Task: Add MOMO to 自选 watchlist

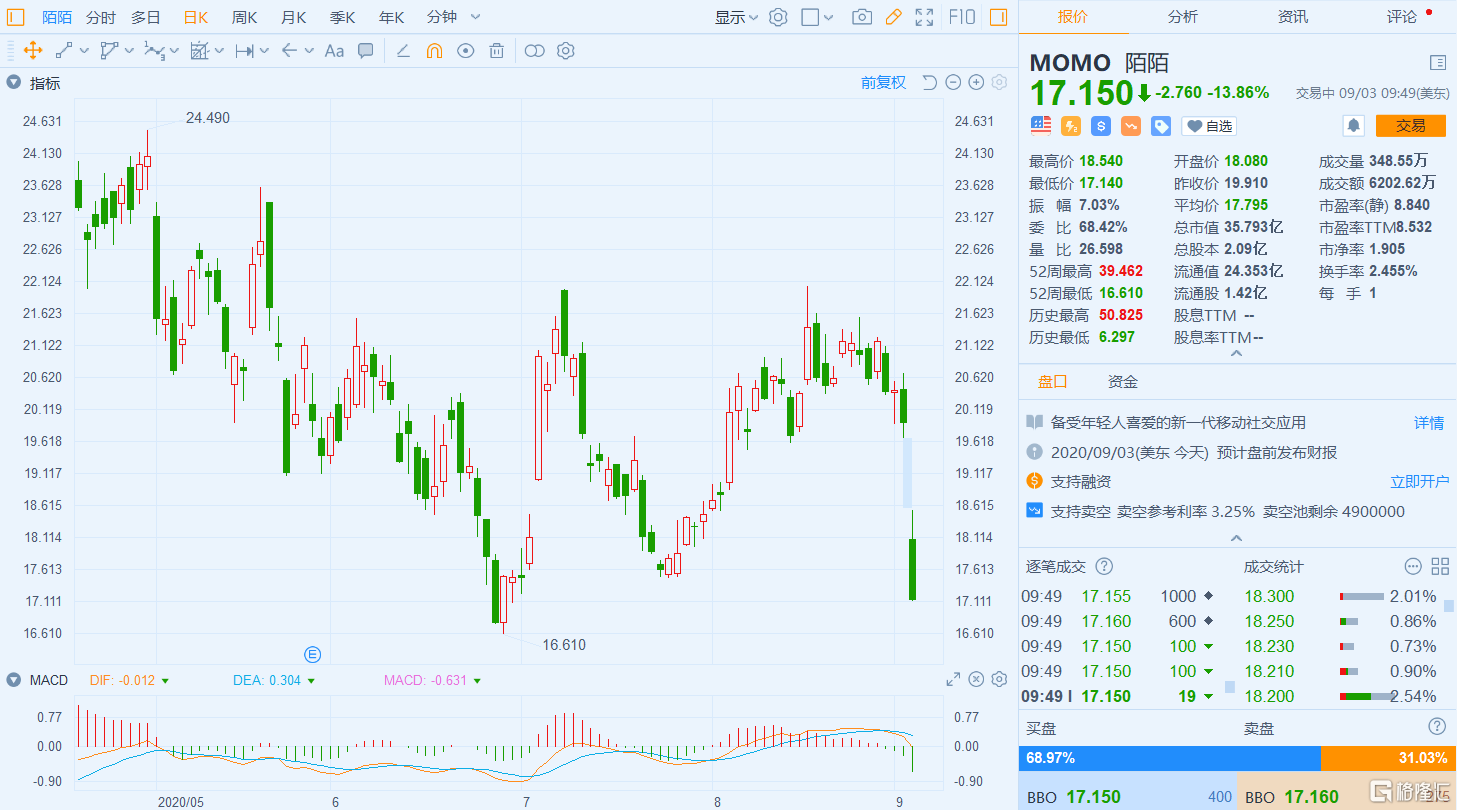Action: tap(1209, 126)
